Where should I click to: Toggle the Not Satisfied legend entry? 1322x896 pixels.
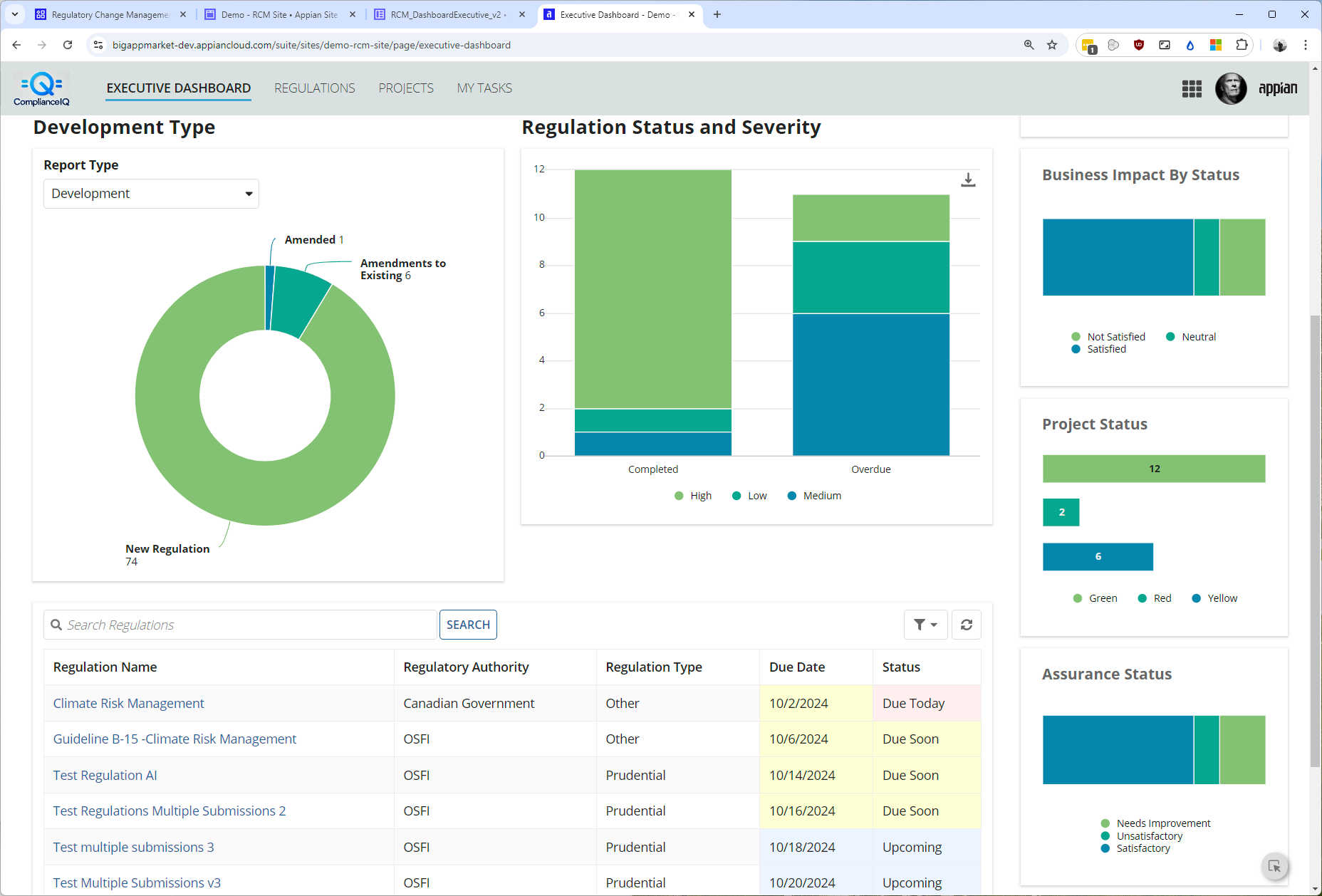point(1108,337)
